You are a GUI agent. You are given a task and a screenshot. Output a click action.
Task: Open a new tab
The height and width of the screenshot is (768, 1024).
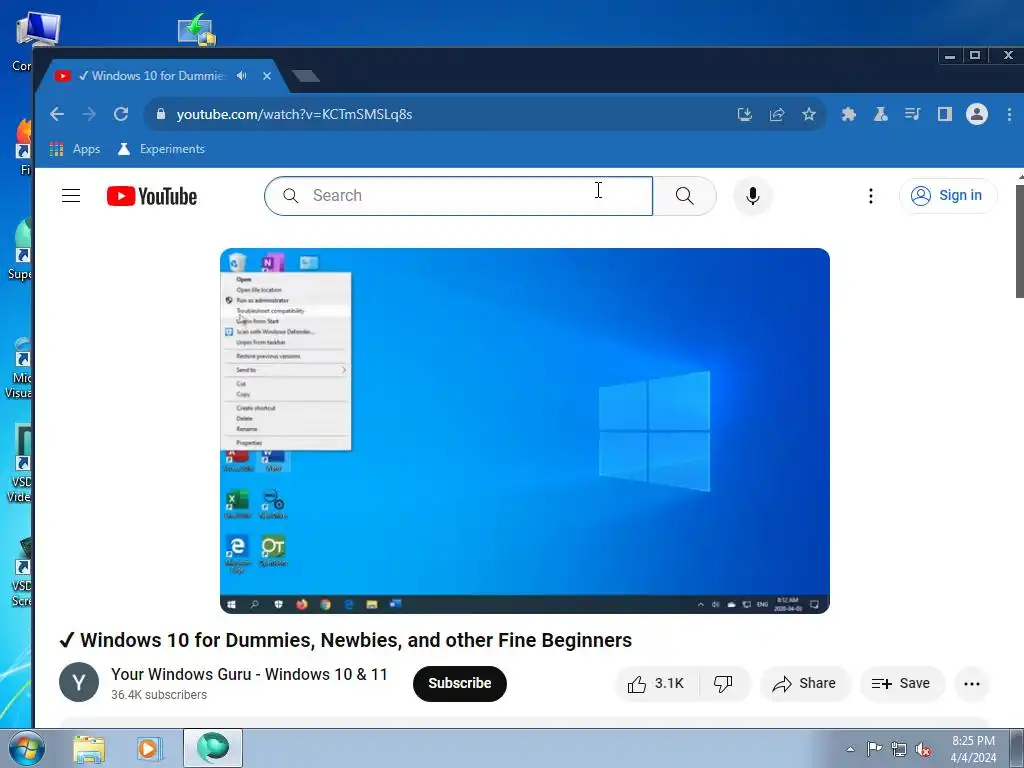pyautogui.click(x=306, y=76)
